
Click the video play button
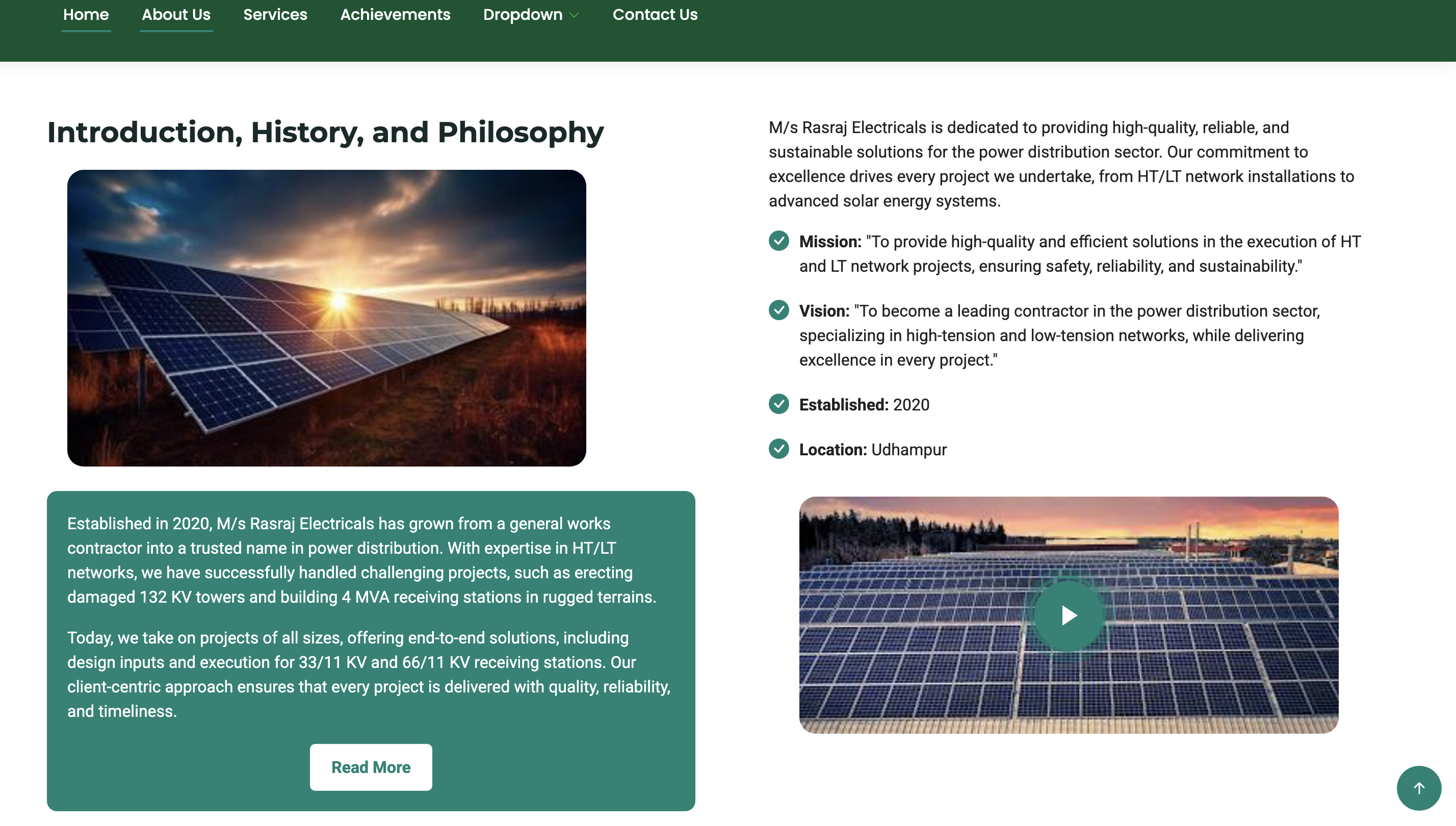click(x=1069, y=615)
